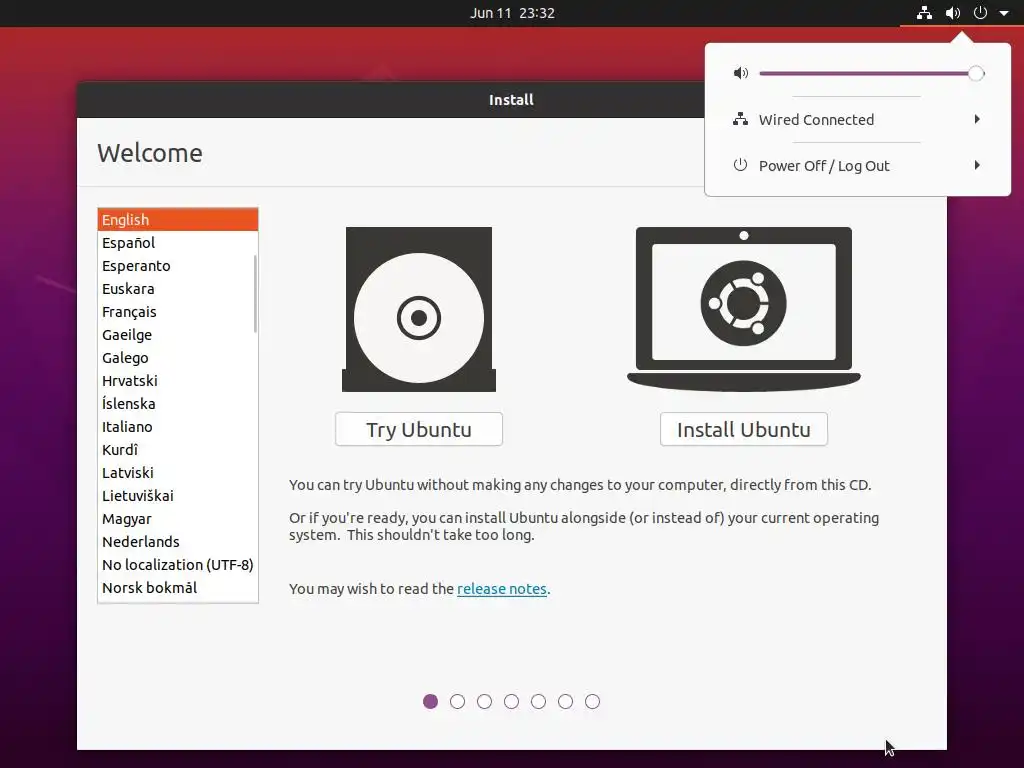The width and height of the screenshot is (1024, 768).
Task: Open Power Off / Log Out entry
Action: tap(857, 166)
